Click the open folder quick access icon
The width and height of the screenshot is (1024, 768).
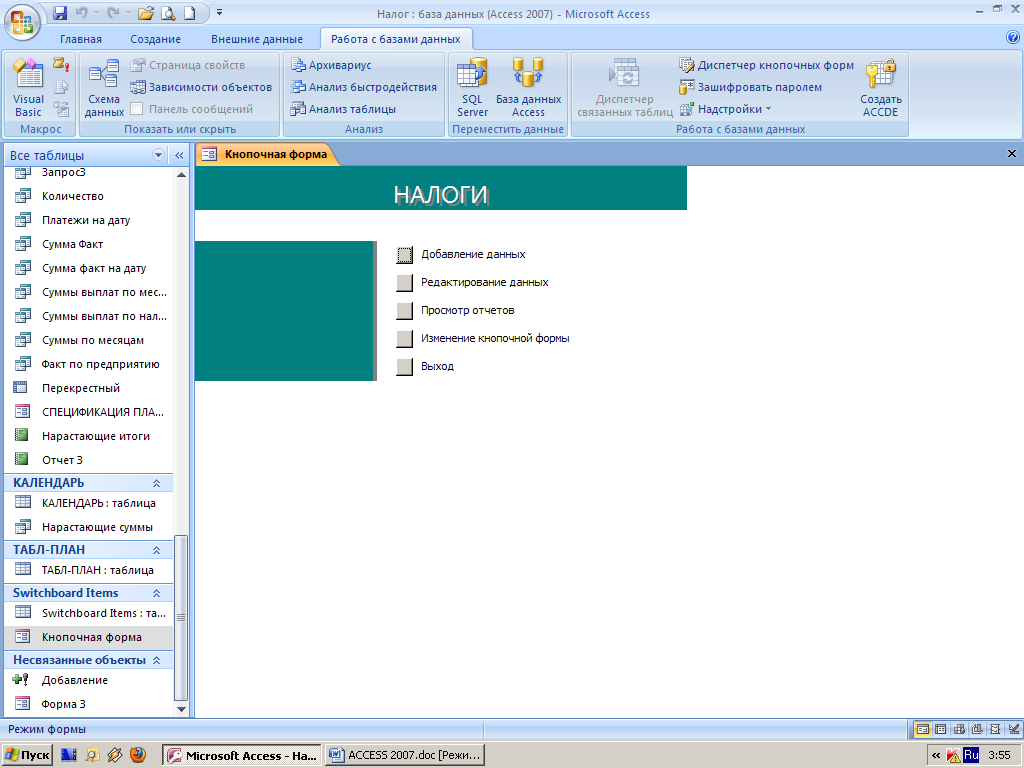pyautogui.click(x=146, y=12)
